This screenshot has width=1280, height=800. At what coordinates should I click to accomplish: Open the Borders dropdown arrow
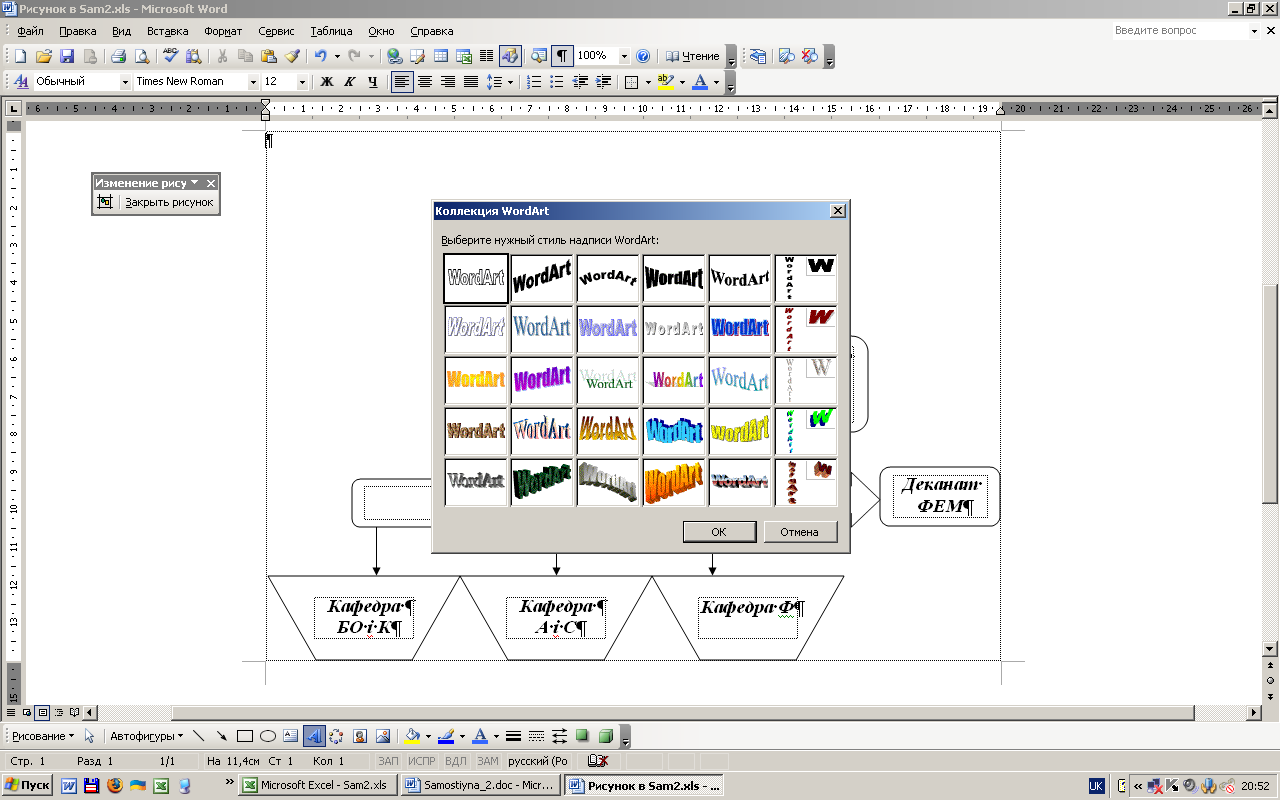(647, 82)
